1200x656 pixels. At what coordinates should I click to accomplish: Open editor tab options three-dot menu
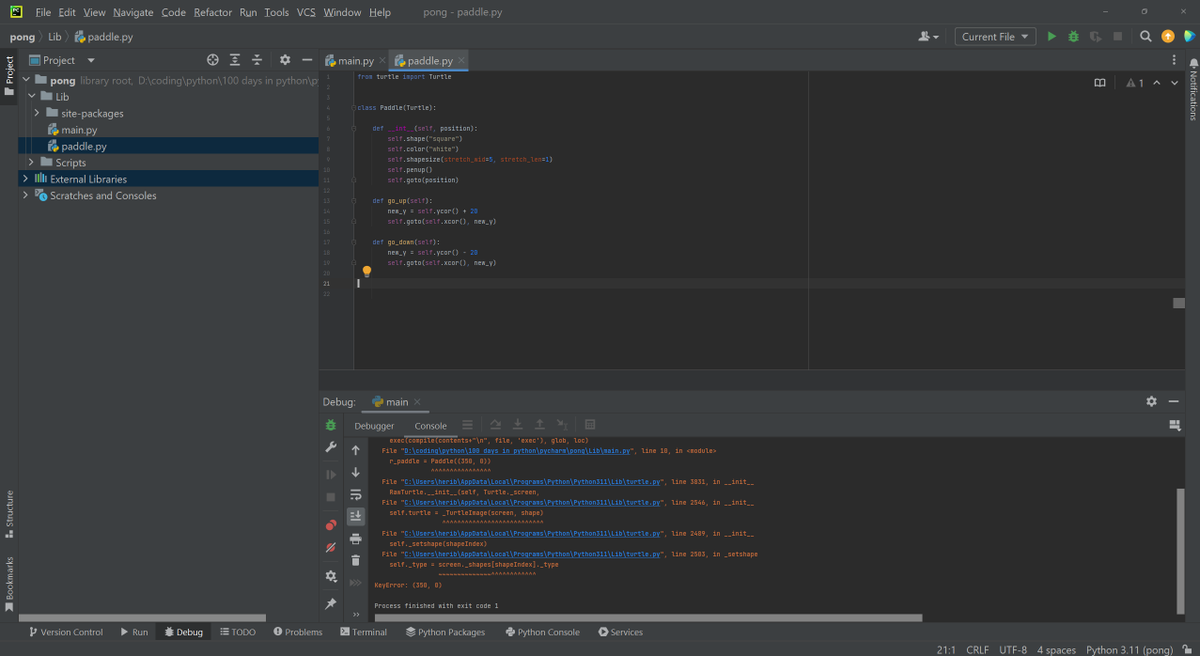[1174, 60]
